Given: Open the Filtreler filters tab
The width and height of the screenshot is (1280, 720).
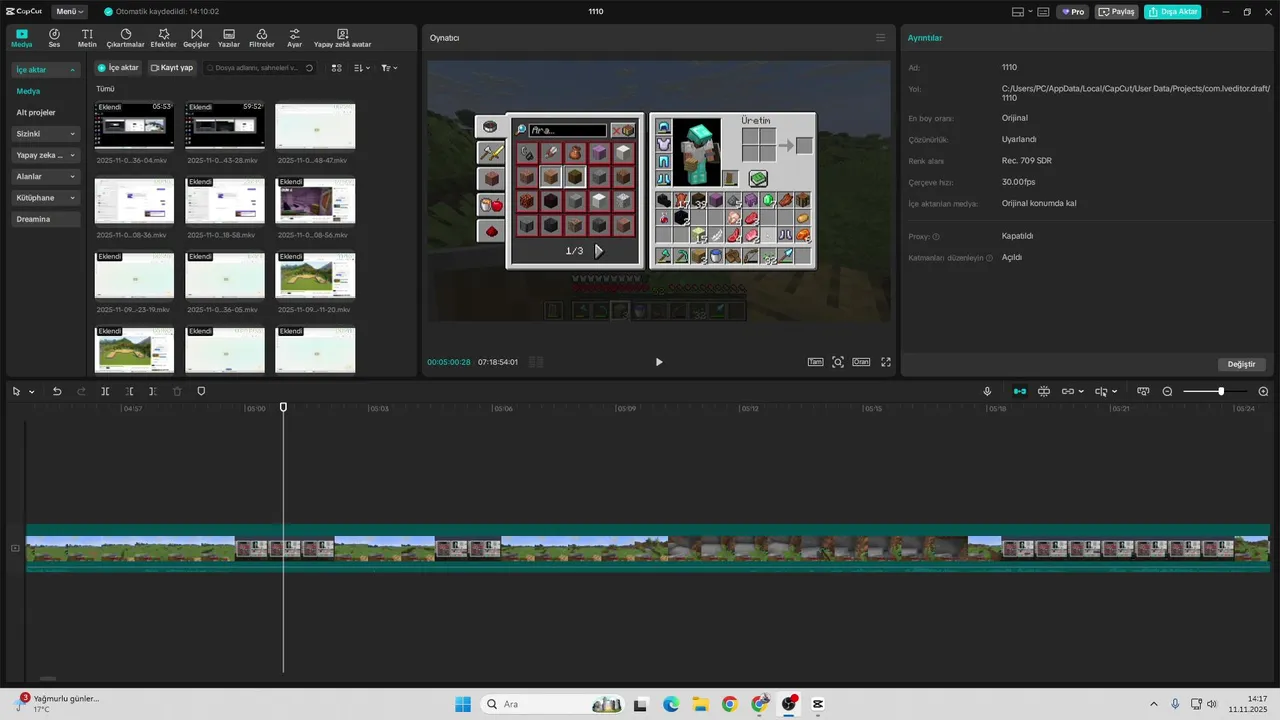Looking at the screenshot, I should [262, 38].
